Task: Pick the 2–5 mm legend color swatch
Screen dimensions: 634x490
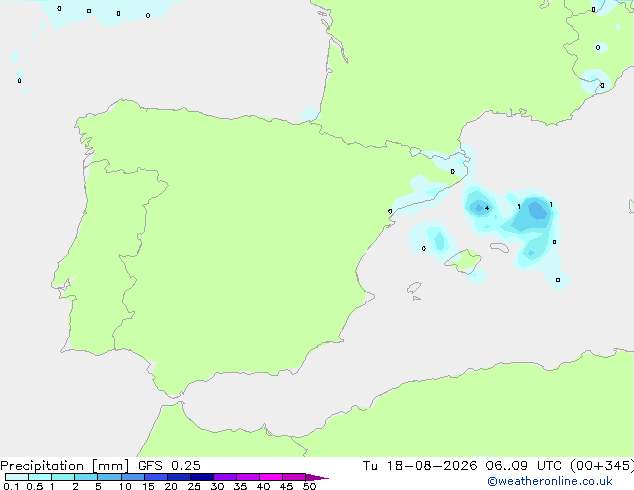Action: click(x=86, y=477)
